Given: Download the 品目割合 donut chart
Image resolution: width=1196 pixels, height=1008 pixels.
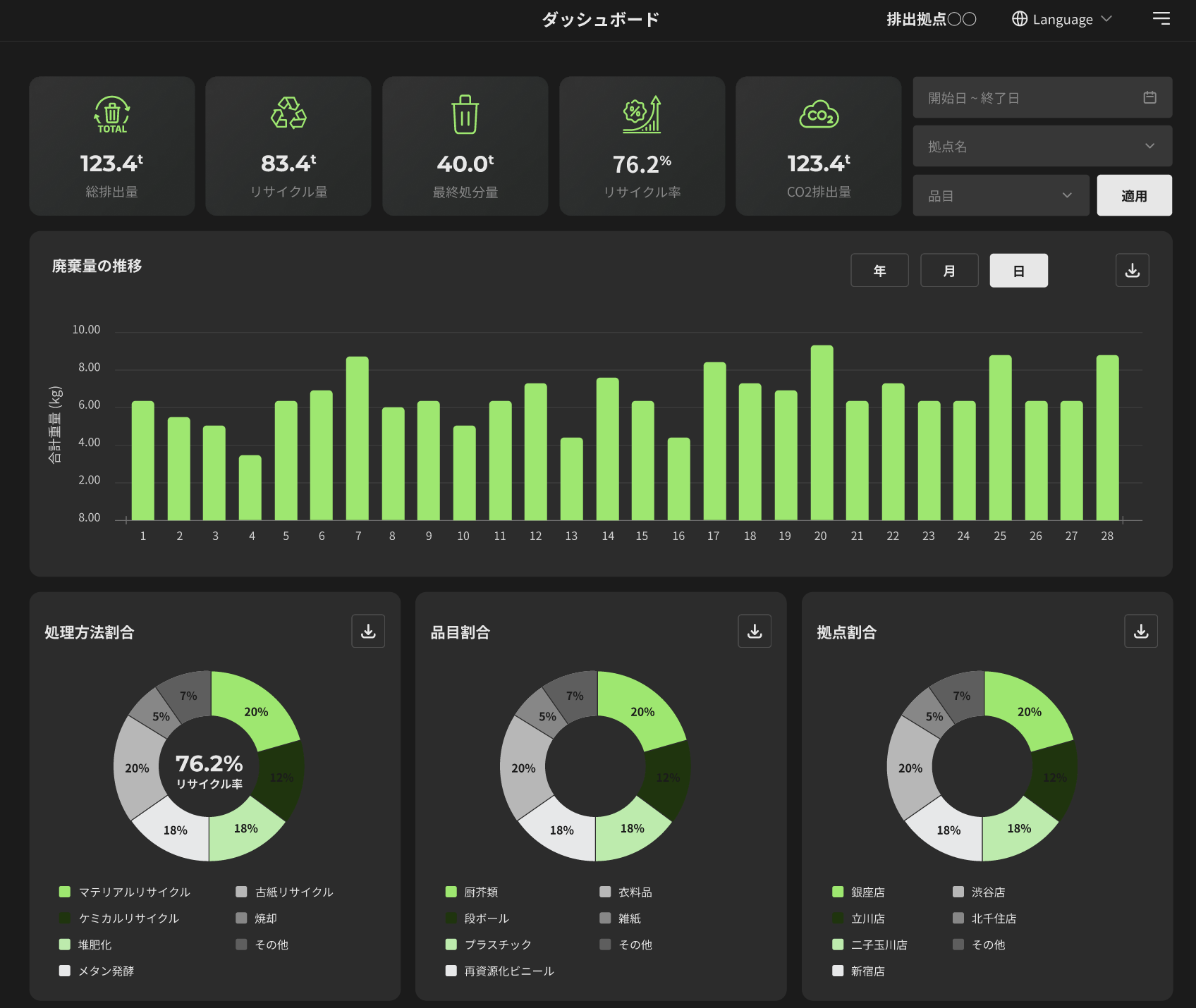Looking at the screenshot, I should [x=755, y=631].
